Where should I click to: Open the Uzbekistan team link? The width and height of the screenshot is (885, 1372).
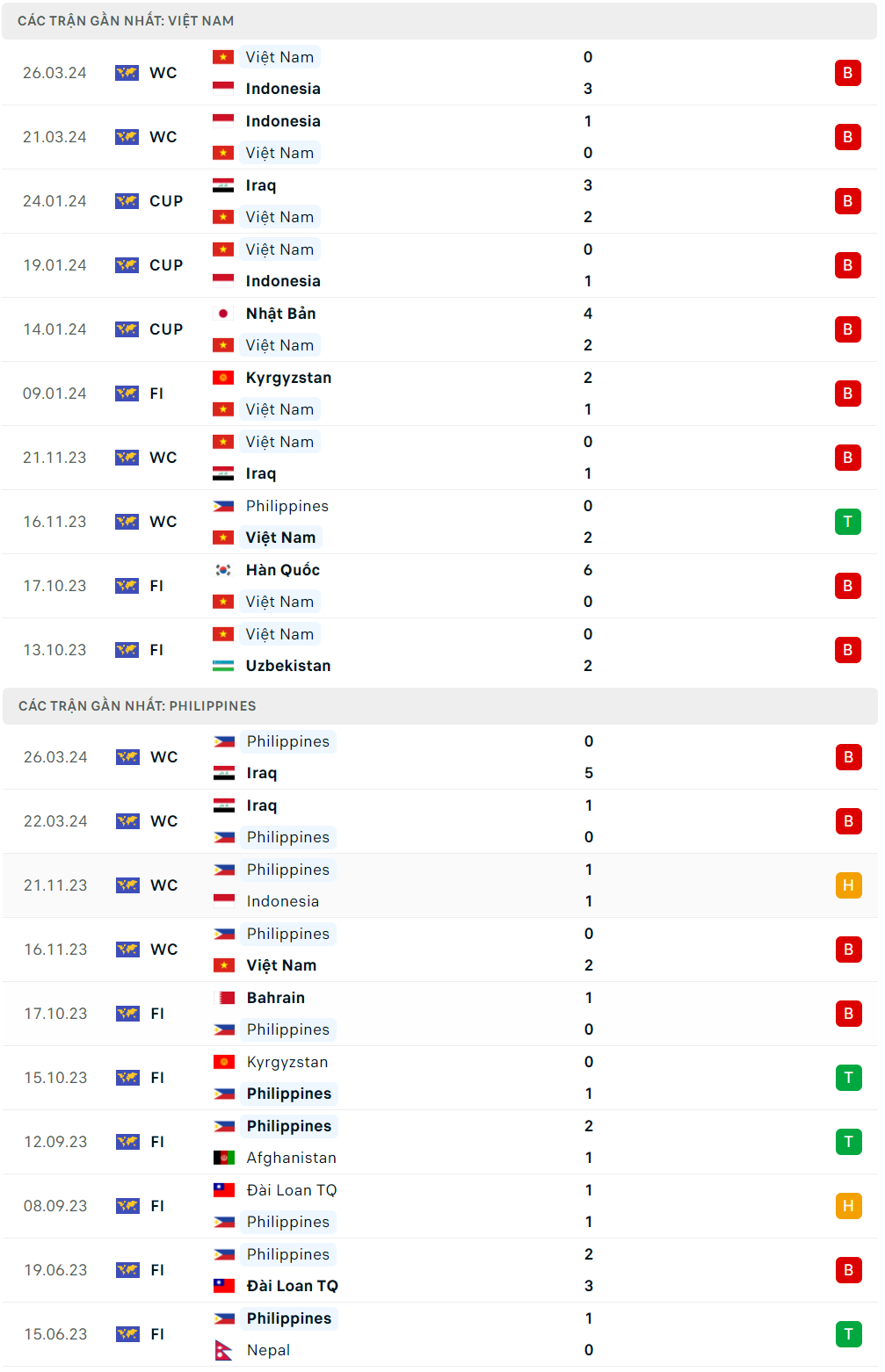click(x=288, y=666)
